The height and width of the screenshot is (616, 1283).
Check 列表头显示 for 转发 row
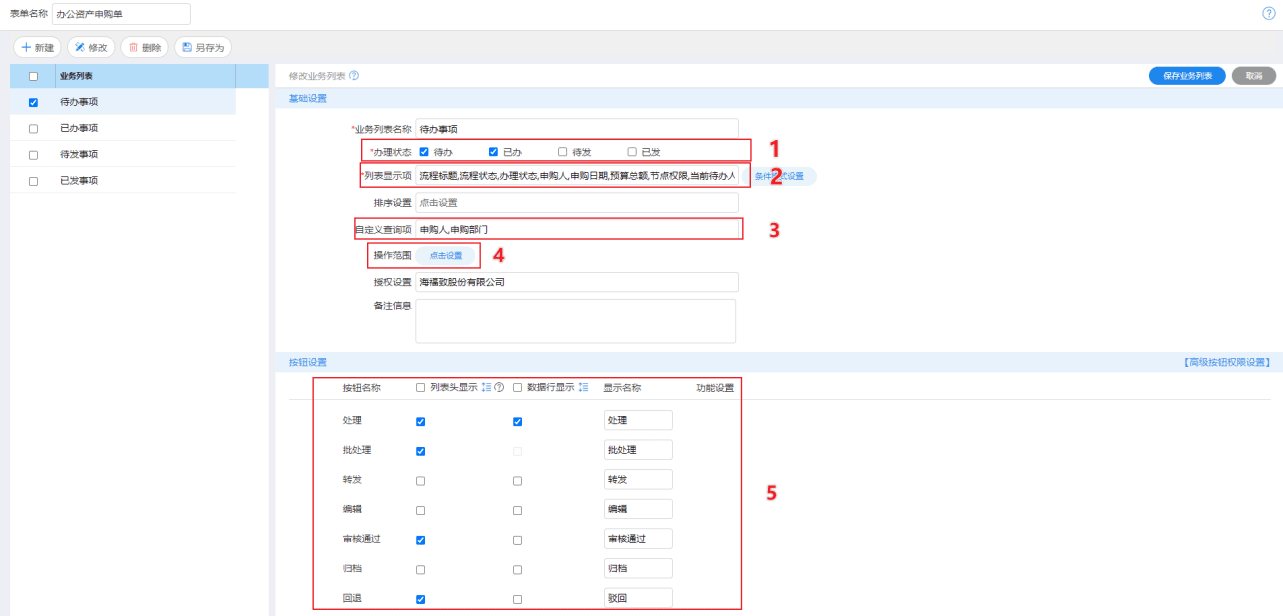click(420, 481)
